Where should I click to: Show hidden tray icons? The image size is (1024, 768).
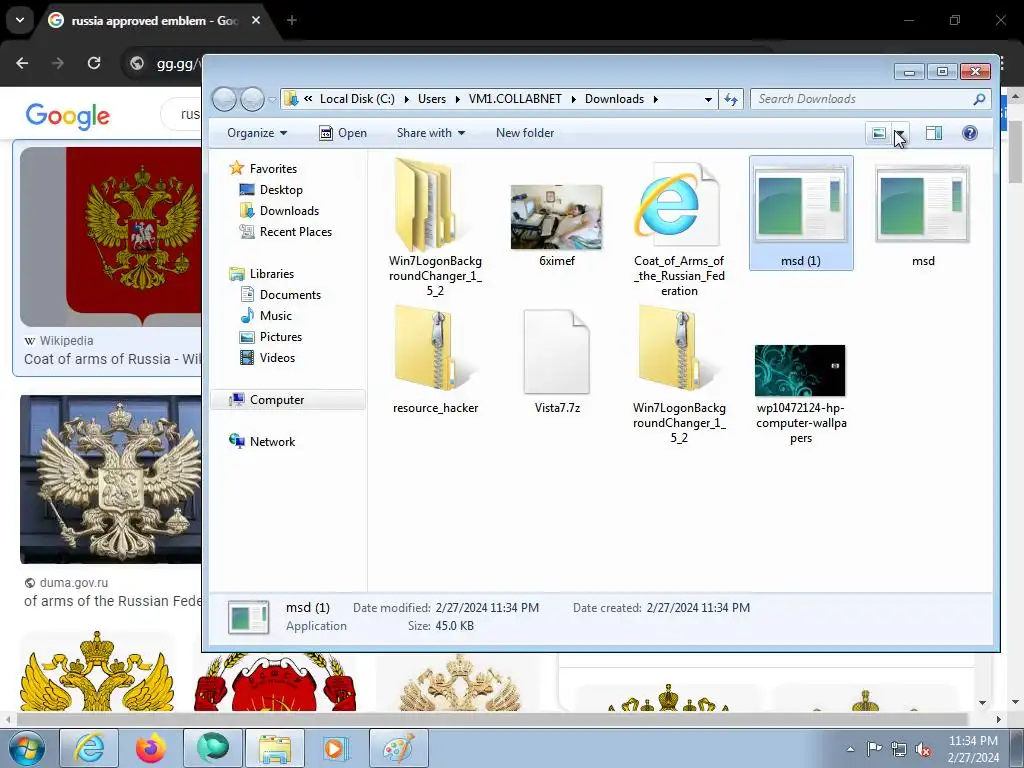(x=850, y=749)
